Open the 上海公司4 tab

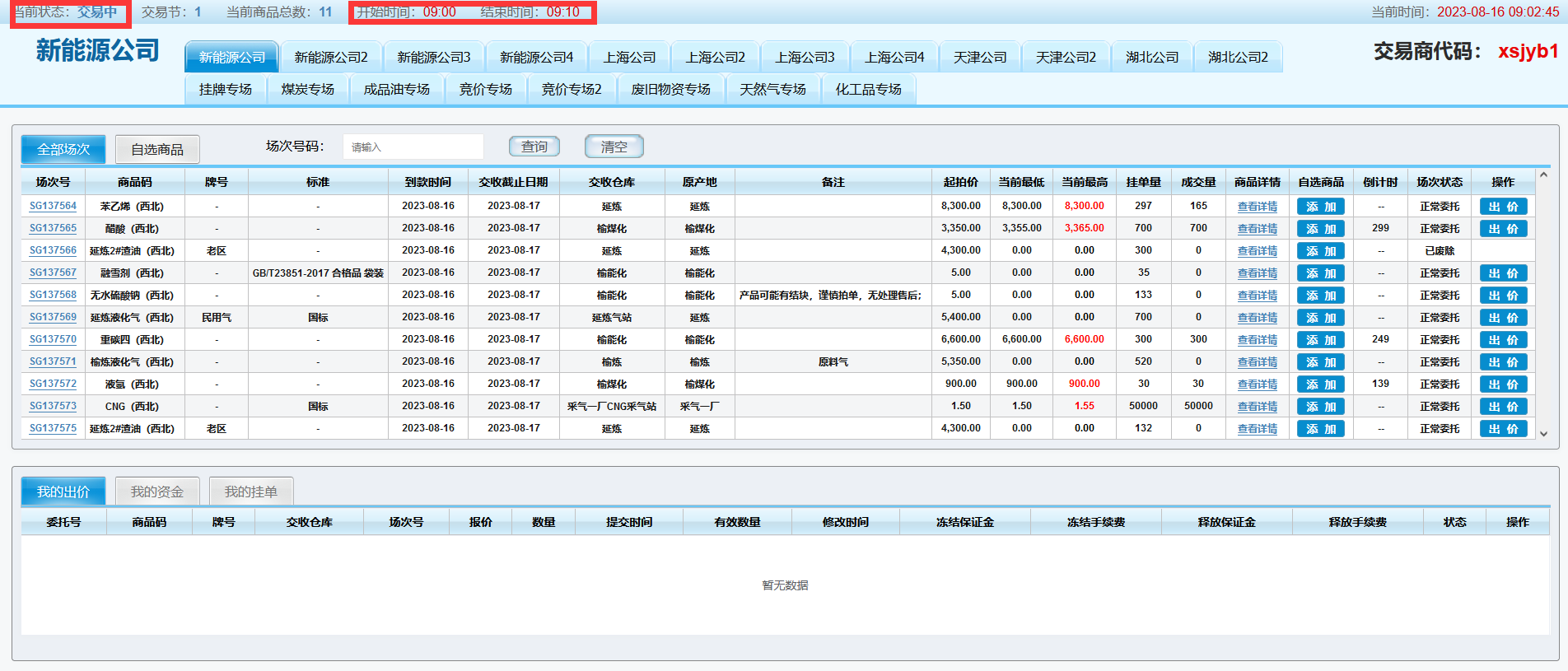tap(895, 57)
